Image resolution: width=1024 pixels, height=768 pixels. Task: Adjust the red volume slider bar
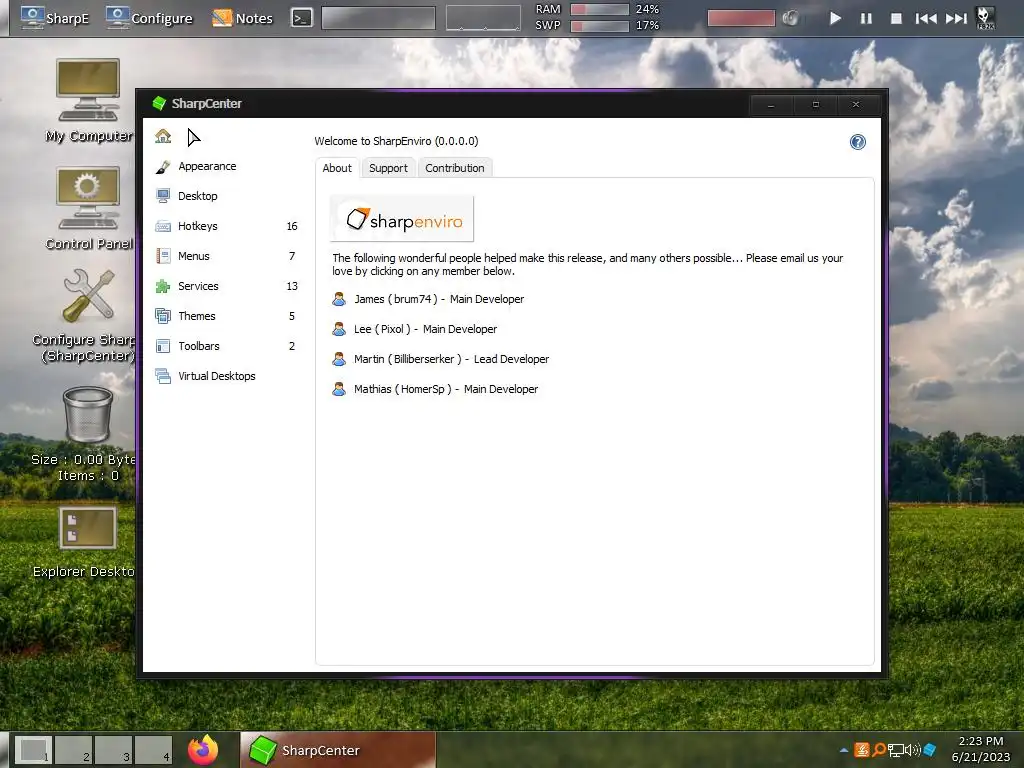tap(741, 18)
